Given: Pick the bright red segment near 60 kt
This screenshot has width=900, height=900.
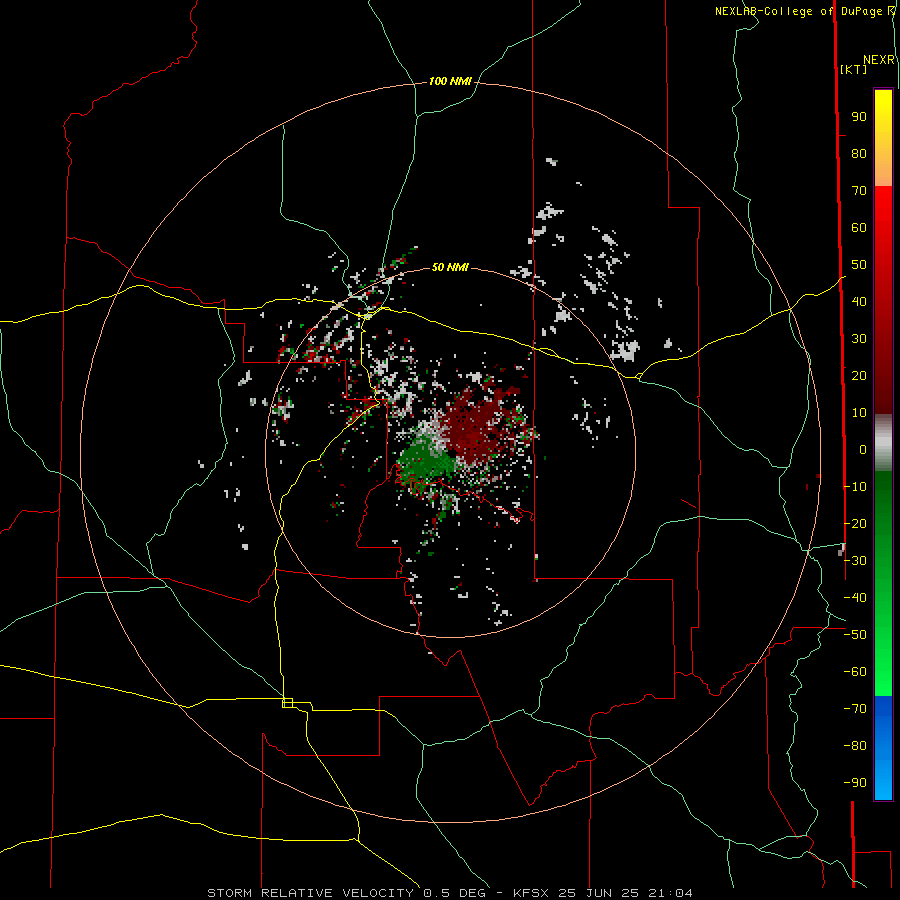Looking at the screenshot, I should 883,224.
